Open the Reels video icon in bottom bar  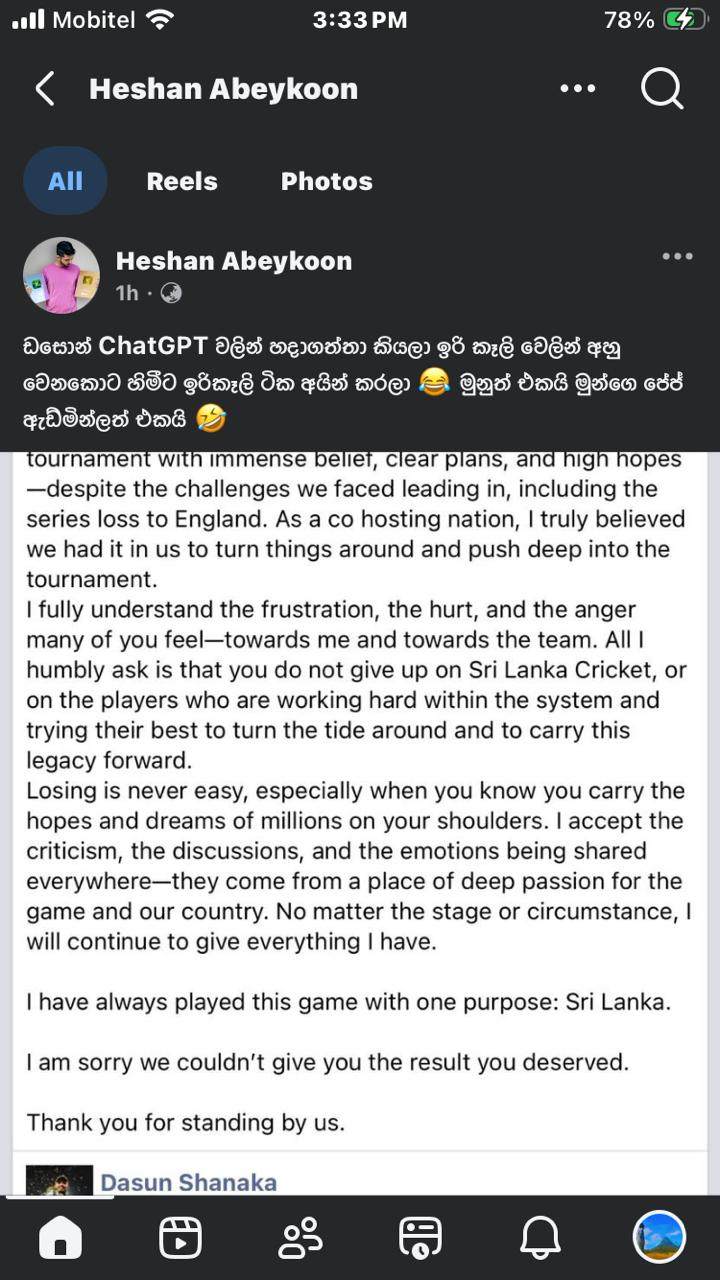click(180, 1238)
